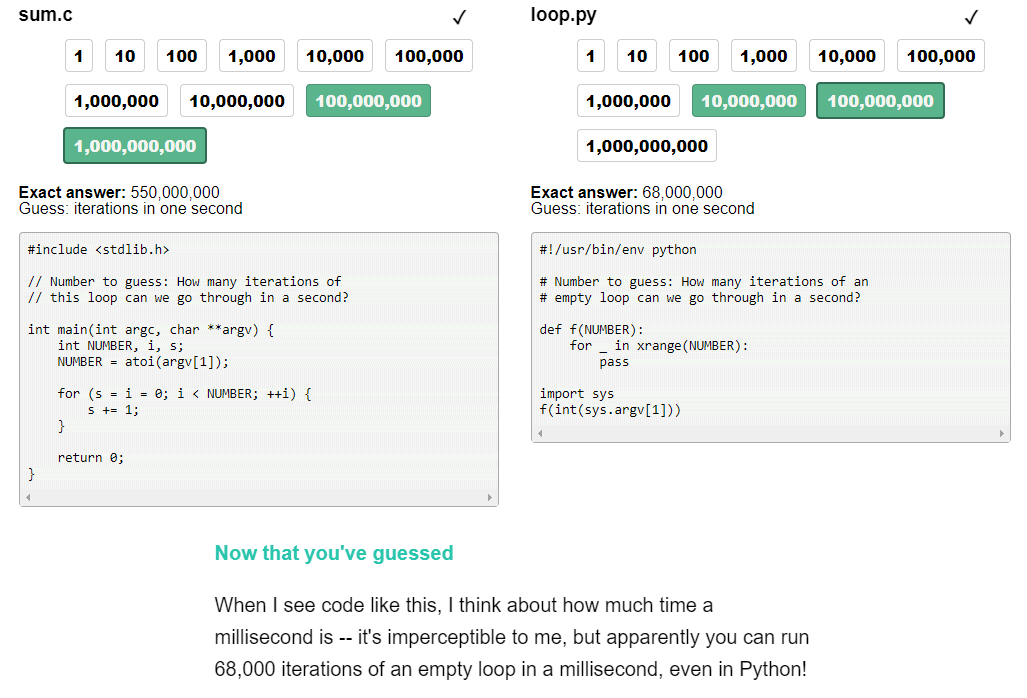1027x698 pixels.
Task: Select 10,000,000 guess for loop.py
Action: click(x=749, y=101)
